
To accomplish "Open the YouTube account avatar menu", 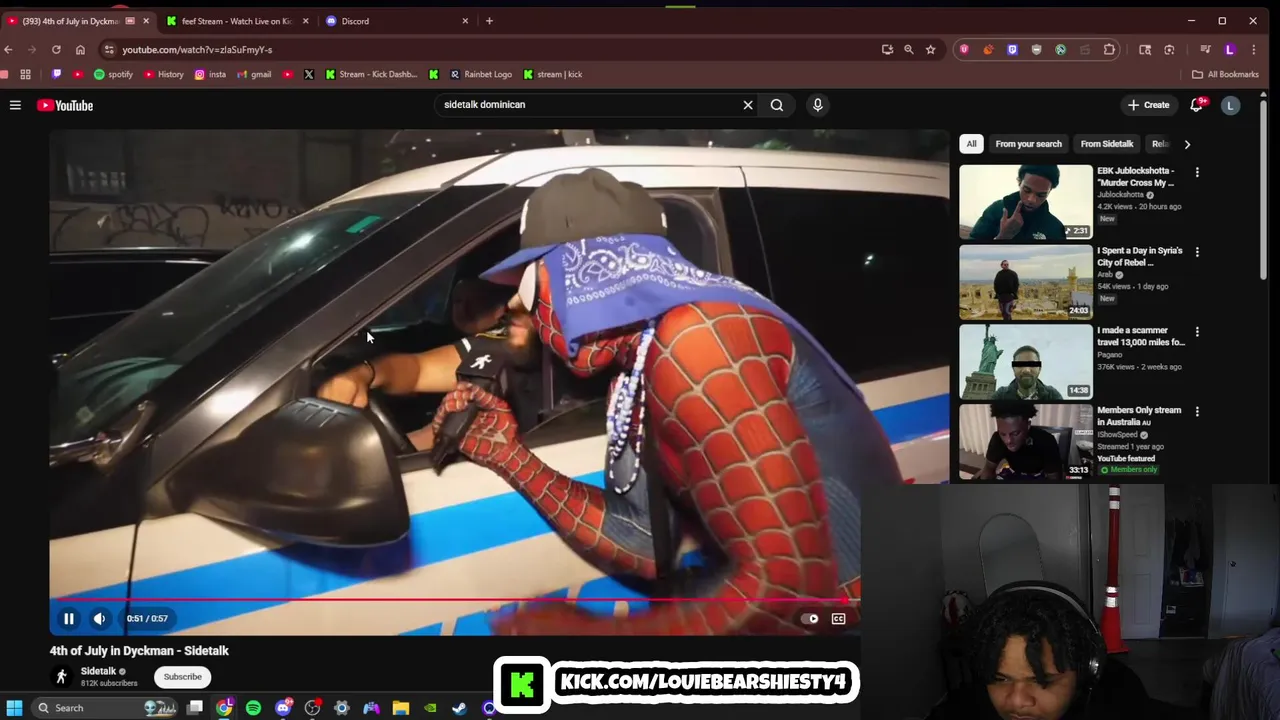I will point(1231,105).
